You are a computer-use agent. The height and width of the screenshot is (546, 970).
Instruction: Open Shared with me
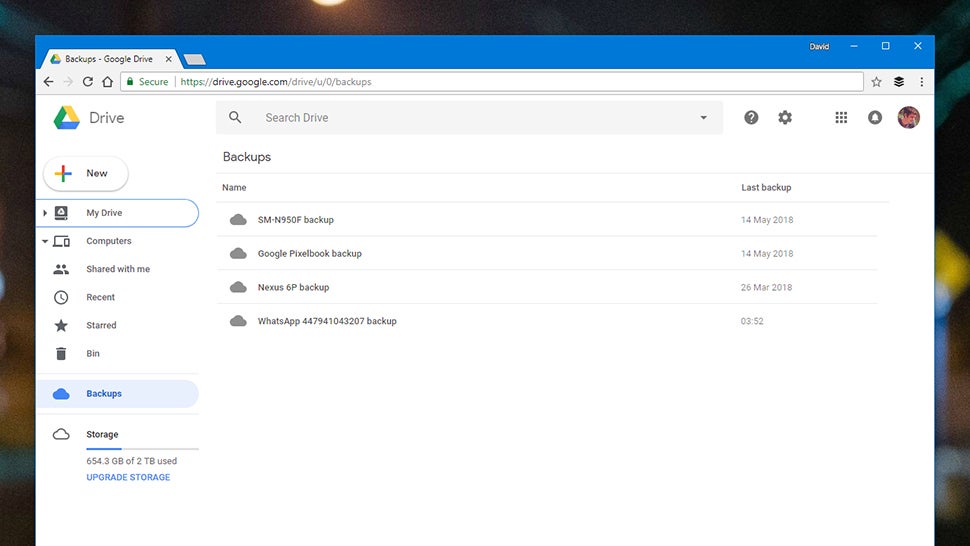point(118,269)
